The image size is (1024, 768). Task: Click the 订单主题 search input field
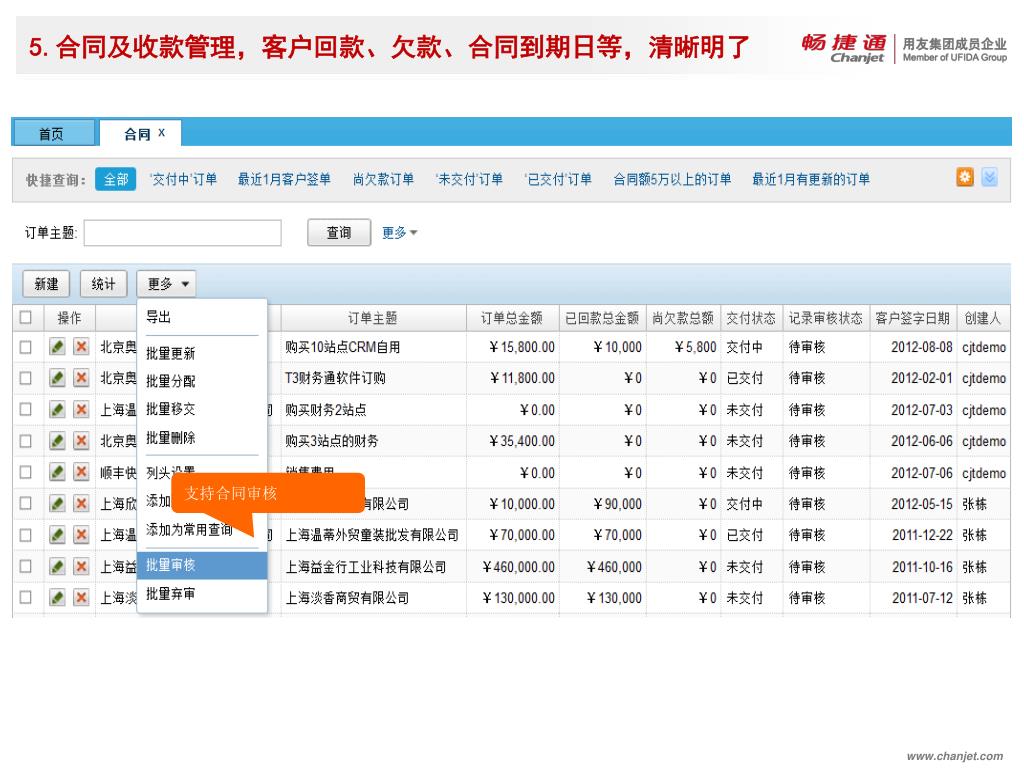click(x=182, y=233)
